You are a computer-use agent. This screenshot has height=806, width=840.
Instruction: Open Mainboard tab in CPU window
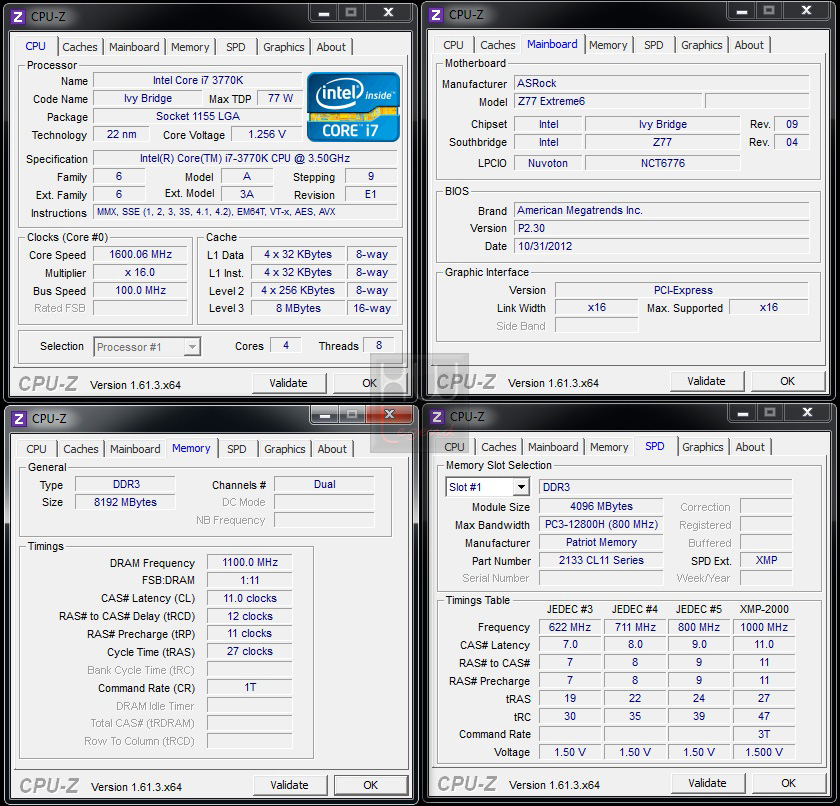(134, 47)
